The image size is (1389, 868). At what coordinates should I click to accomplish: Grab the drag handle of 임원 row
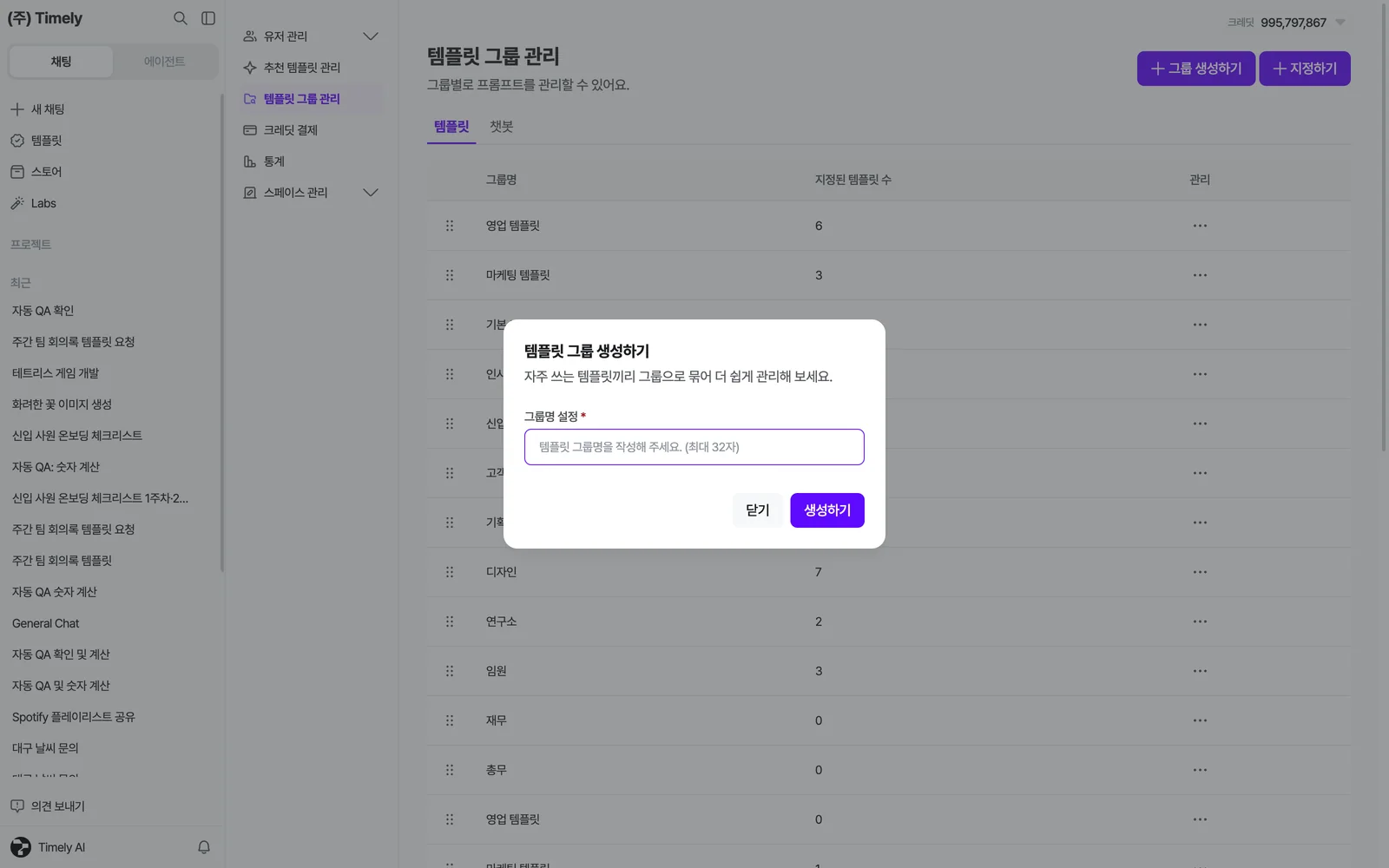click(x=450, y=671)
